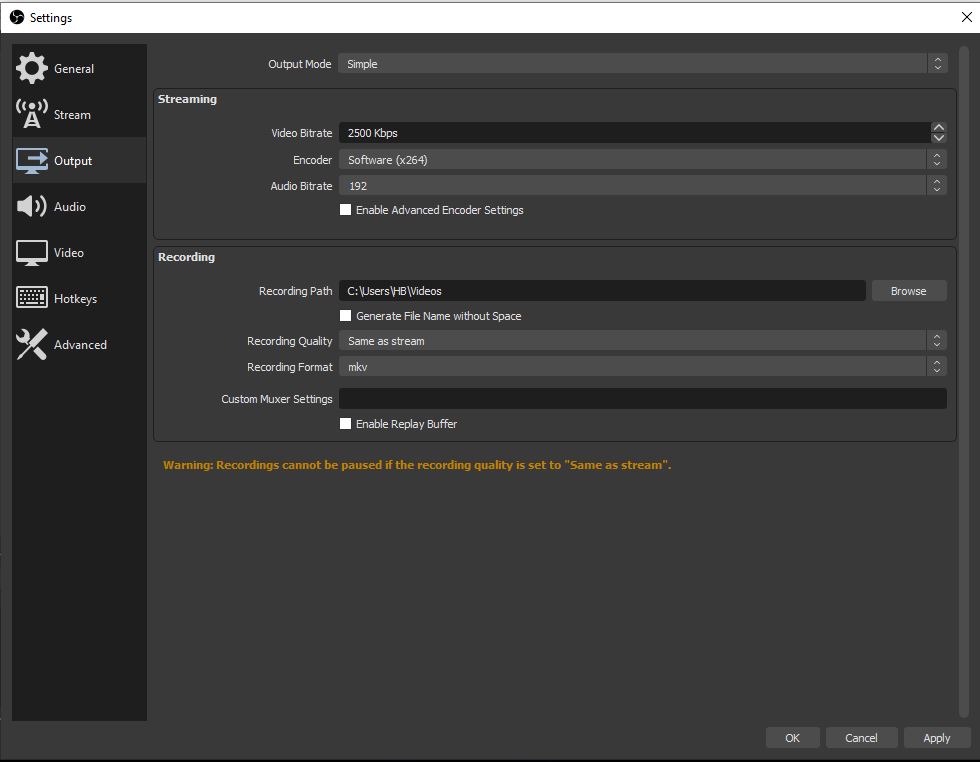
Task: Check Generate File Name without Space
Action: point(346,316)
